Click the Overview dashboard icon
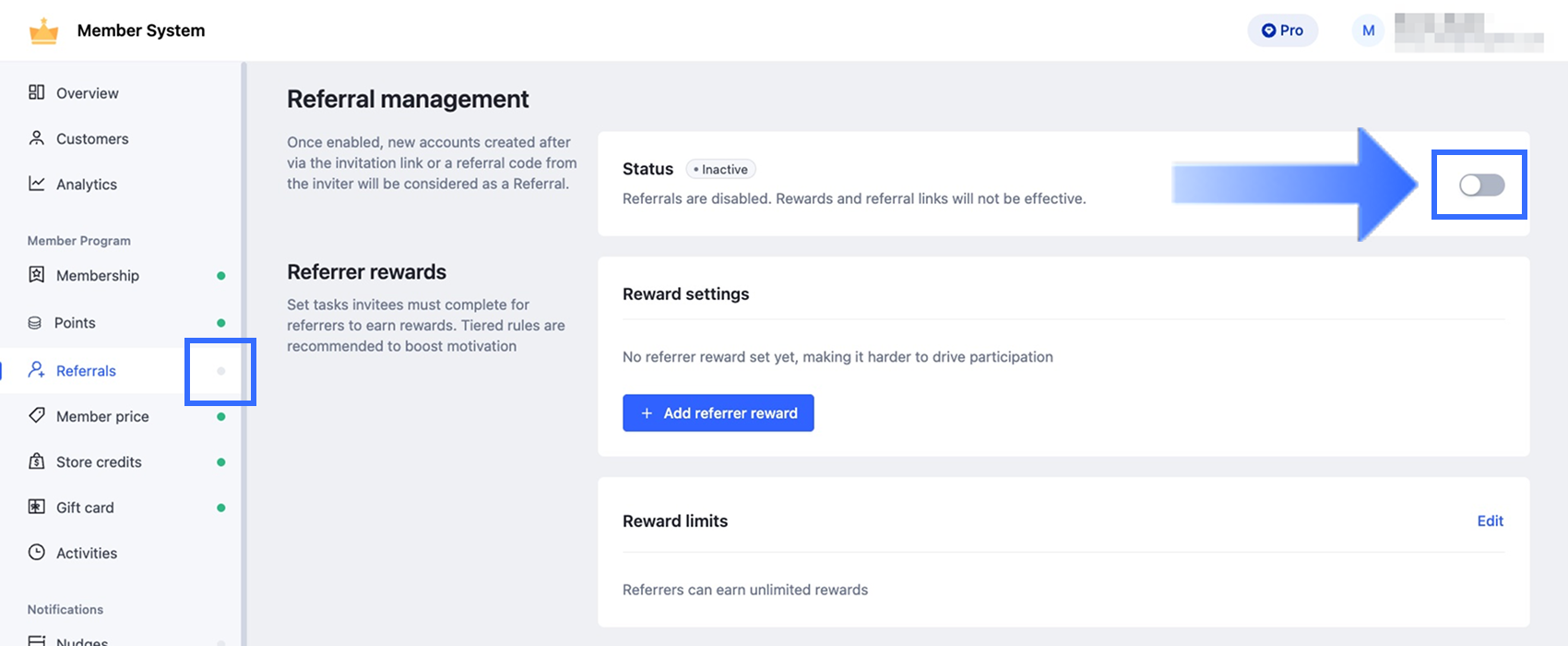 pyautogui.click(x=37, y=92)
